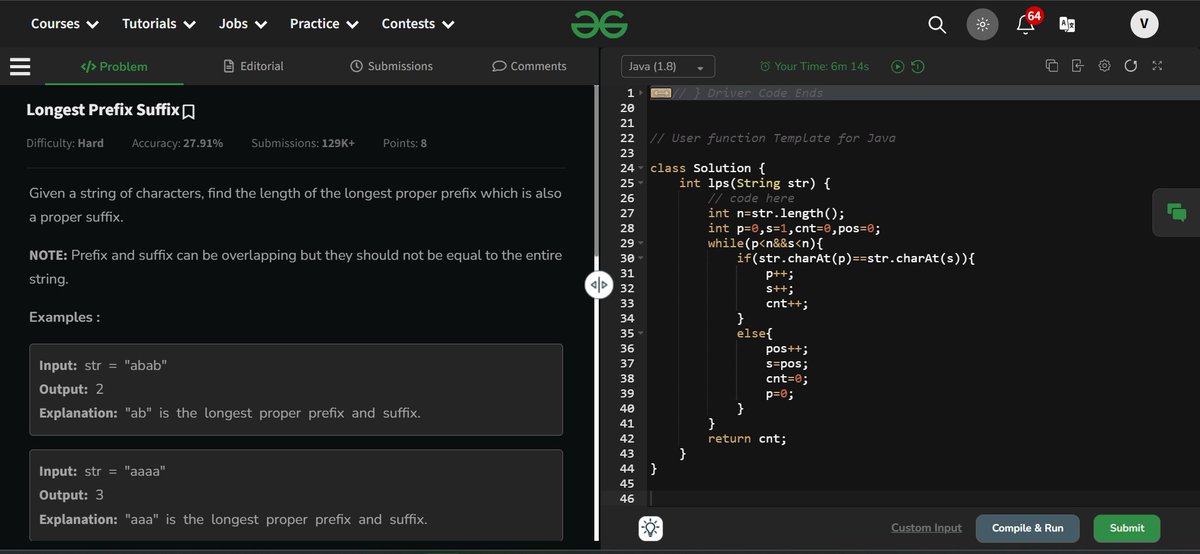The height and width of the screenshot is (554, 1200).
Task: Click the 'Submissions: 129K+' label
Action: click(303, 143)
